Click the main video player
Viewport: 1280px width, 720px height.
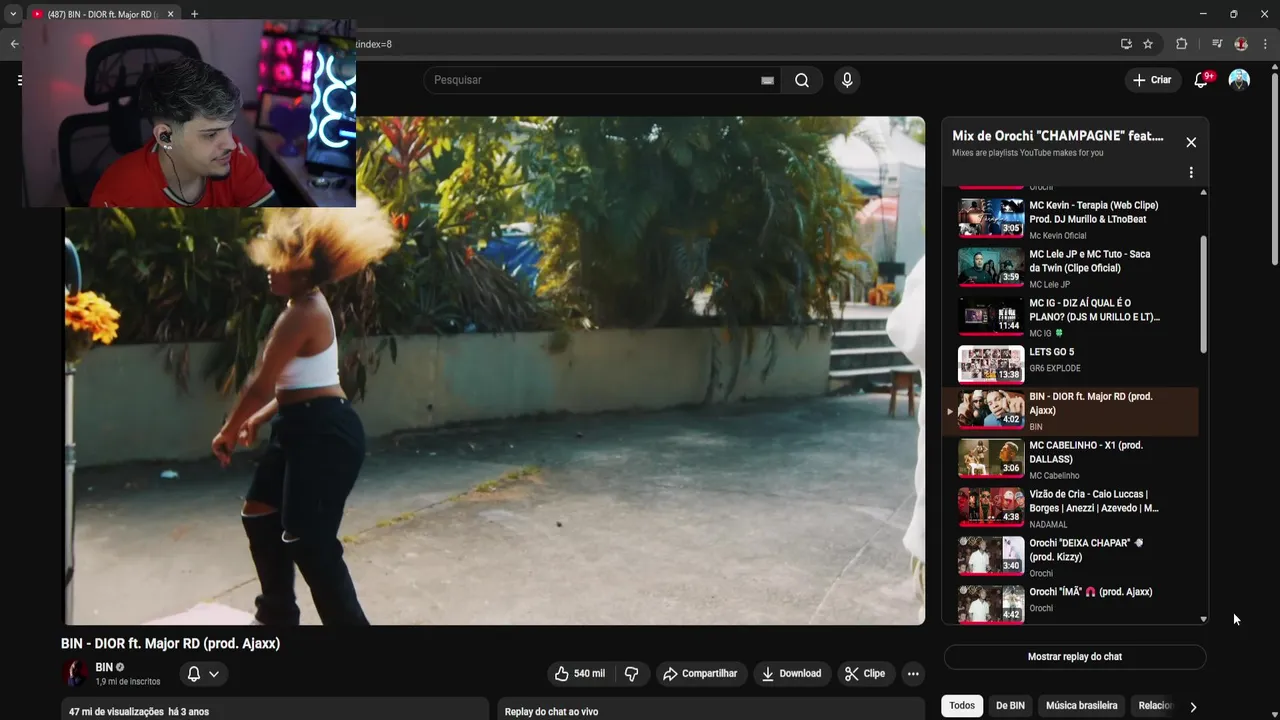495,370
